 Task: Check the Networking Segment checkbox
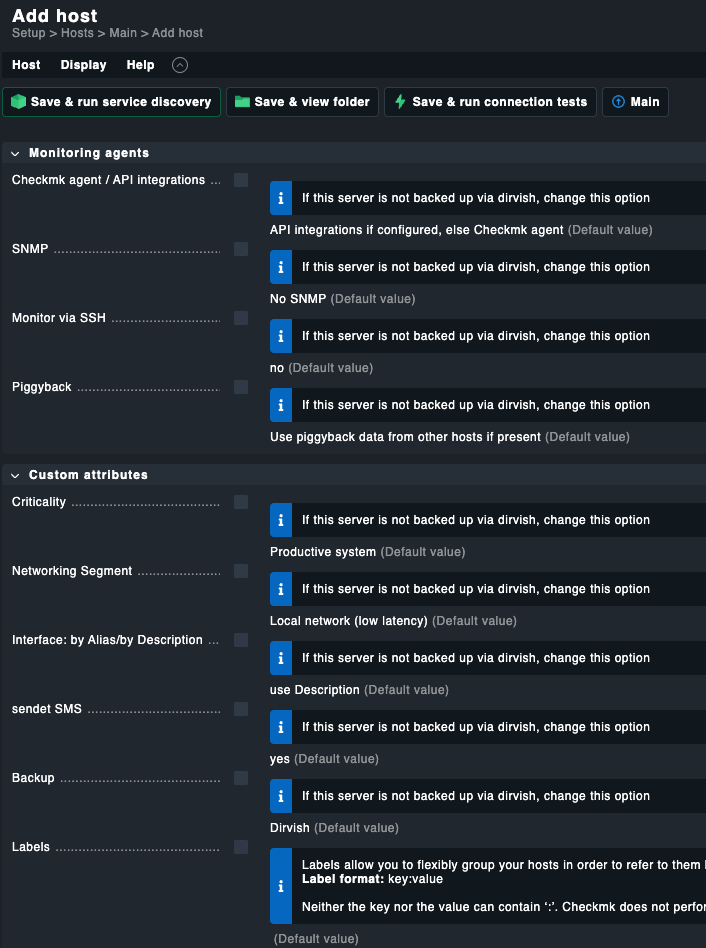tap(241, 571)
